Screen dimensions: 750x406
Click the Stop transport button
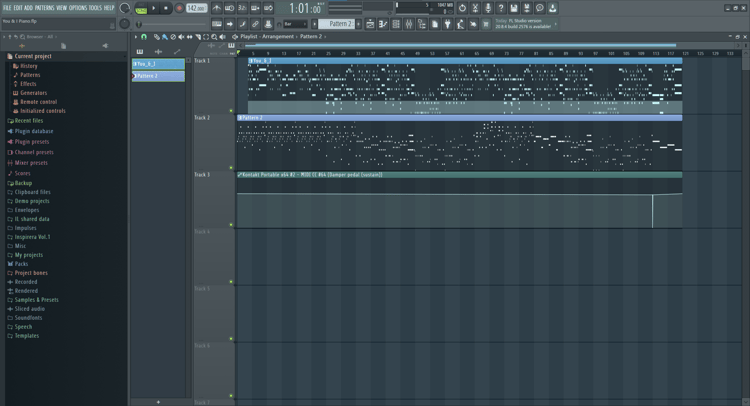click(x=165, y=8)
